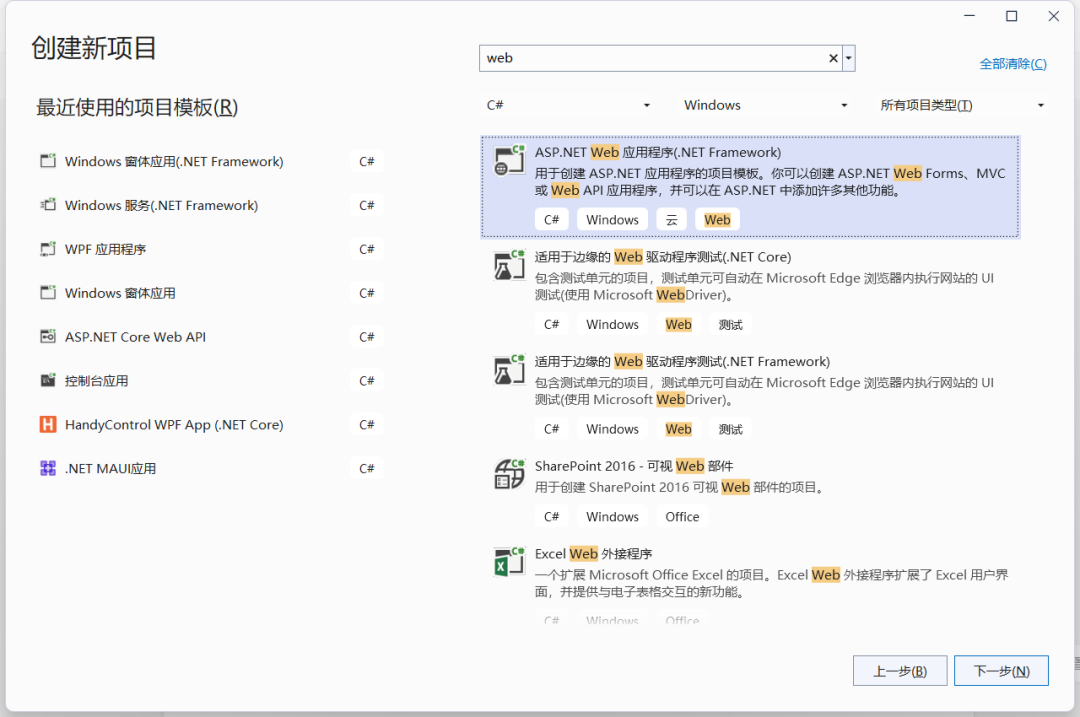Click the Web 驱动程序测试(.NET Framework) flask icon
Image resolution: width=1080 pixels, height=717 pixels.
coord(509,370)
